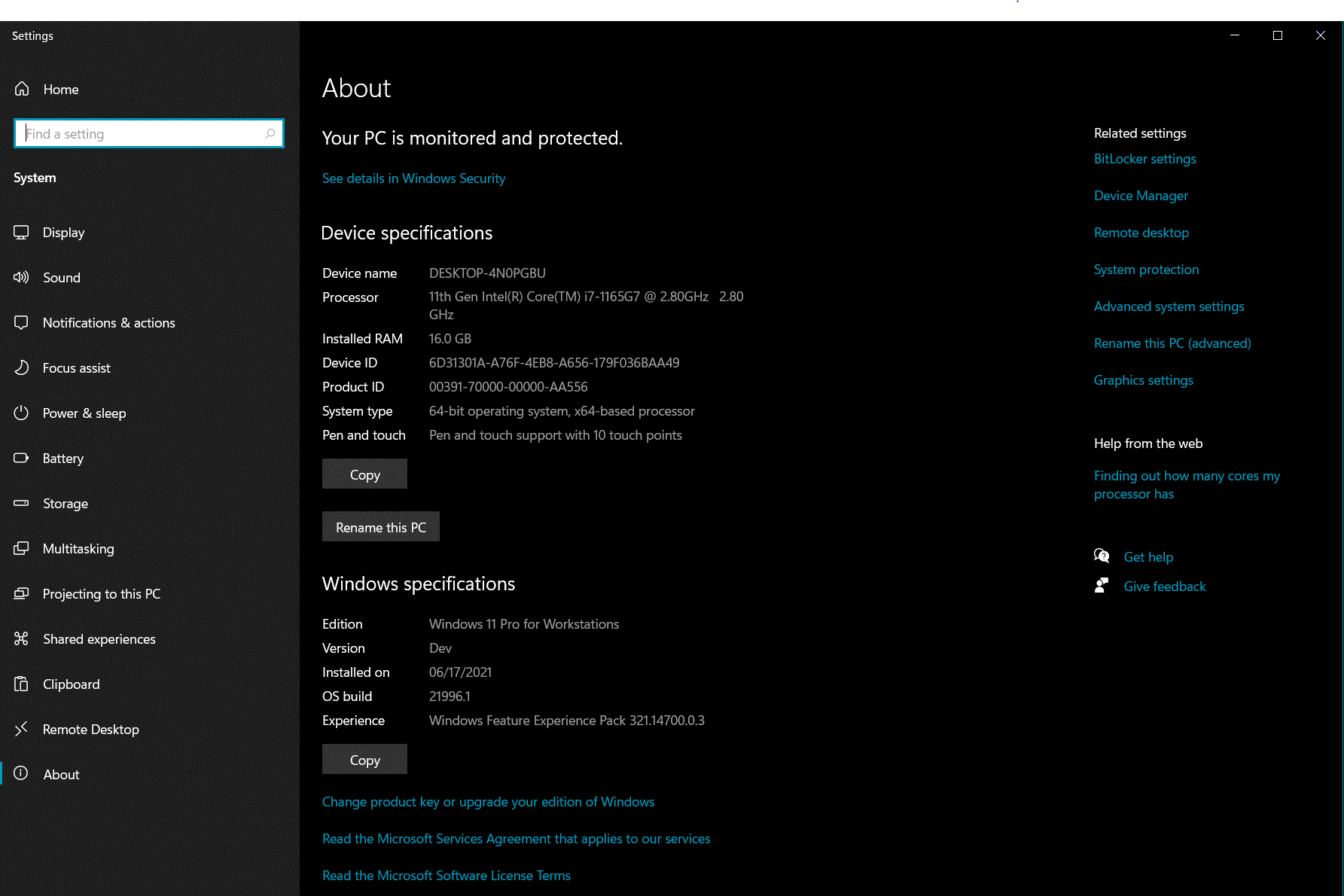Open Remote Desktop settings
1344x896 pixels.
pyautogui.click(x=150, y=730)
